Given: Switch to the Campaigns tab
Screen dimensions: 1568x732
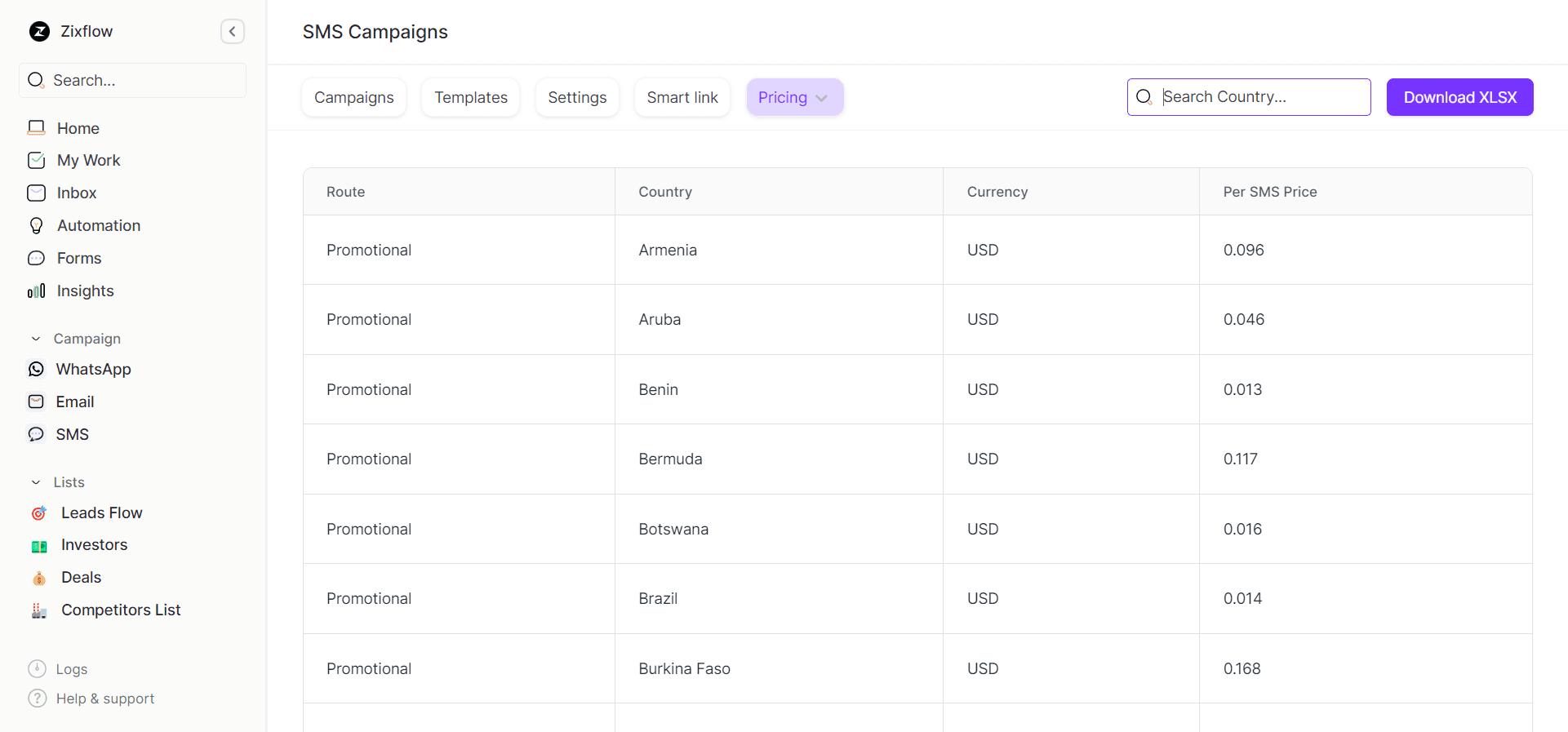Looking at the screenshot, I should click(354, 98).
